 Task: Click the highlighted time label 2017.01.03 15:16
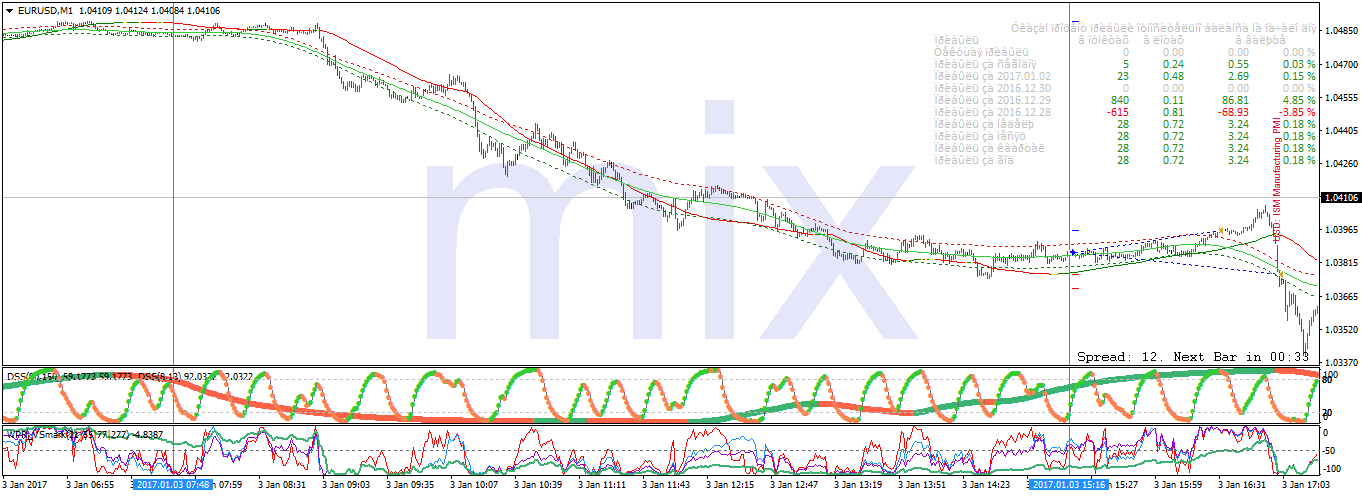[x=1069, y=485]
